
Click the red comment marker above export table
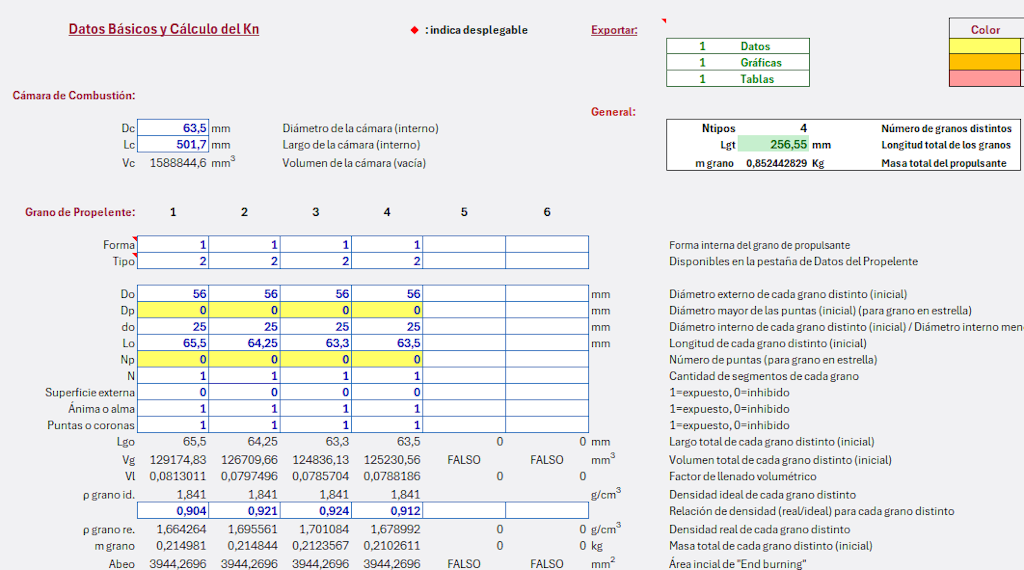tap(664, 21)
